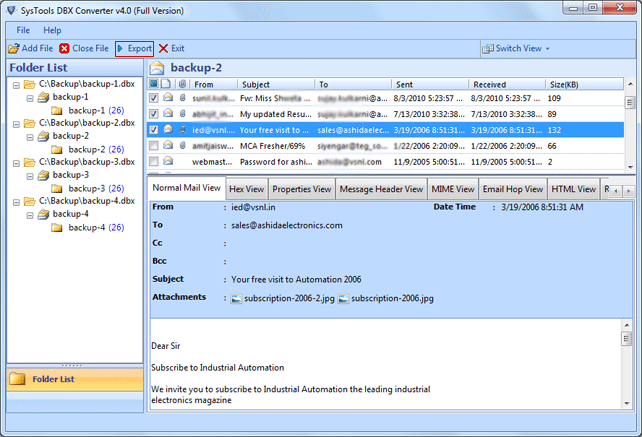Click the document icon column header
Viewport: 642px width, 437px height.
tap(165, 84)
